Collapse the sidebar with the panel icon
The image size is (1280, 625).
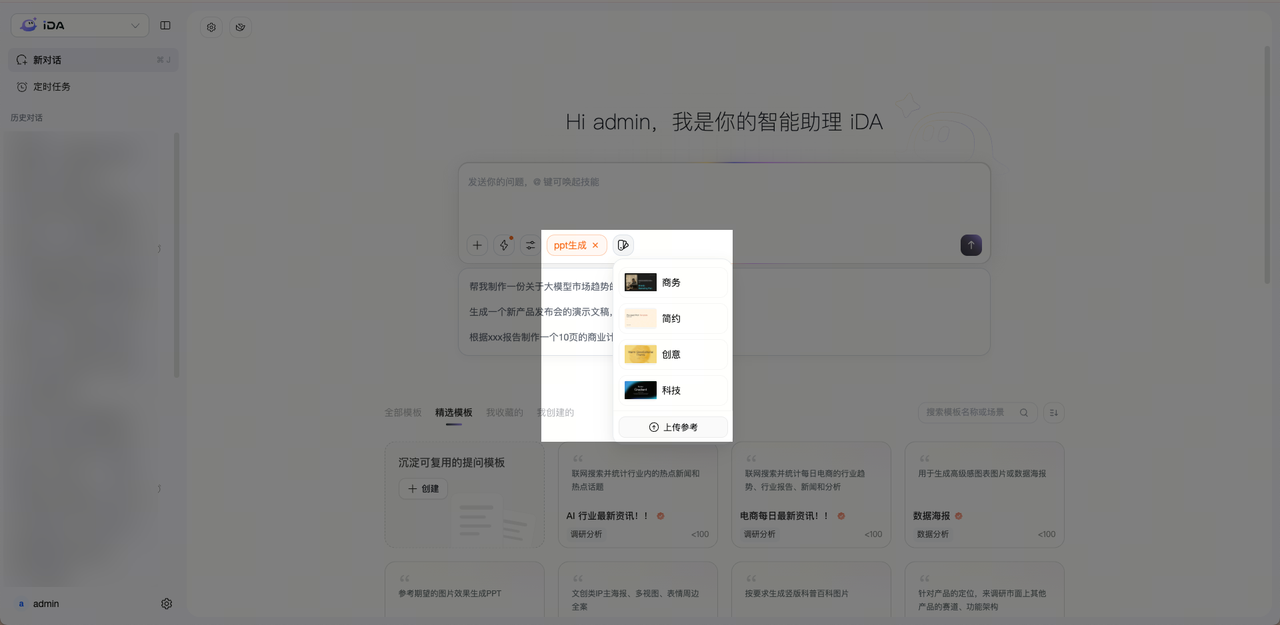pos(165,25)
